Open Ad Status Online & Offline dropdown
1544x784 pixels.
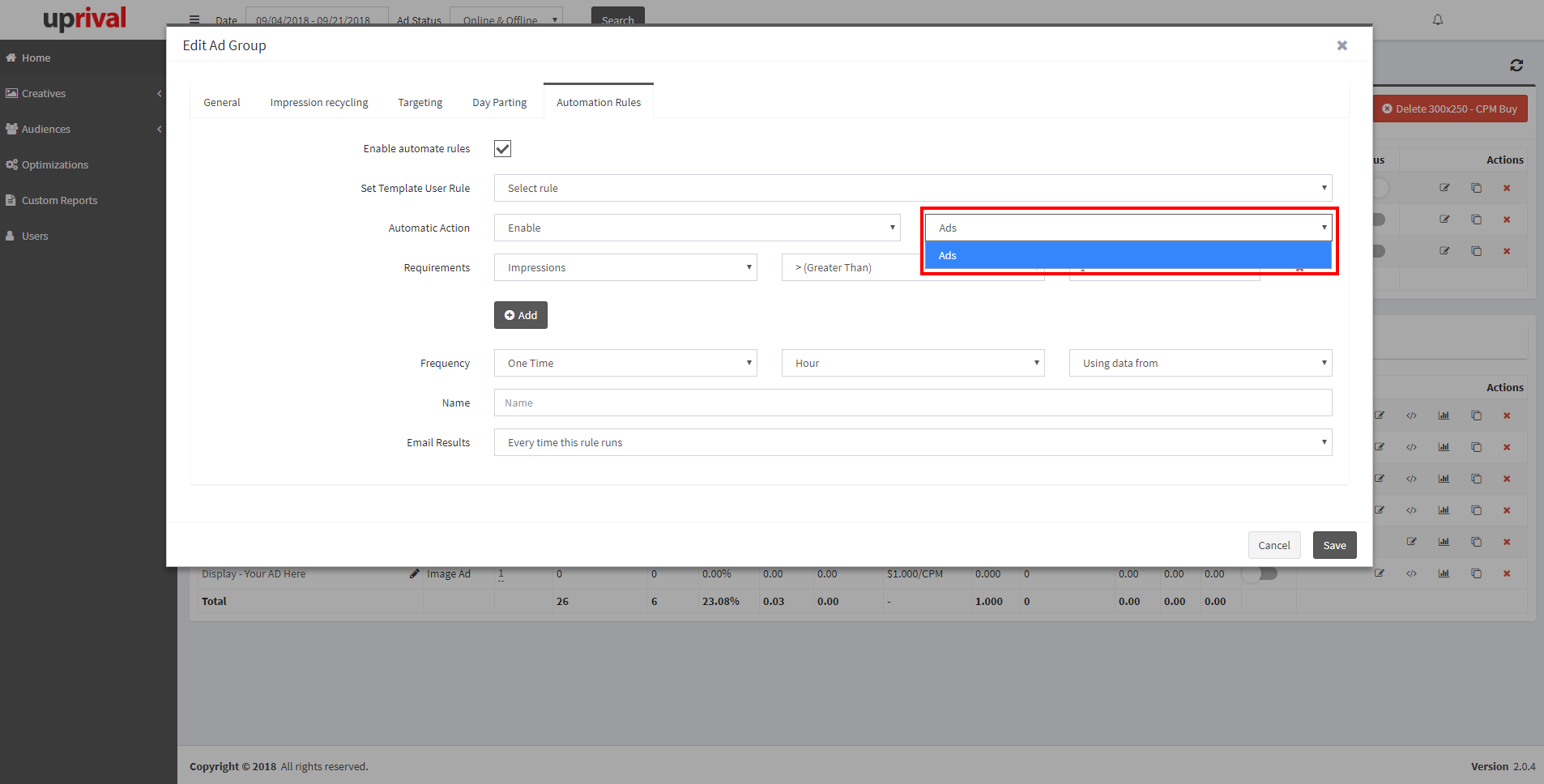(506, 18)
